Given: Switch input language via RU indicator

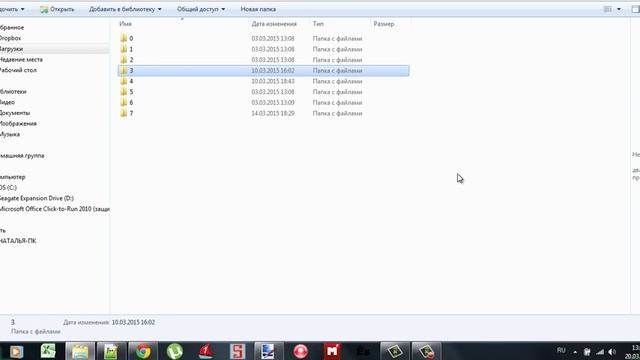Looking at the screenshot, I should tap(561, 351).
